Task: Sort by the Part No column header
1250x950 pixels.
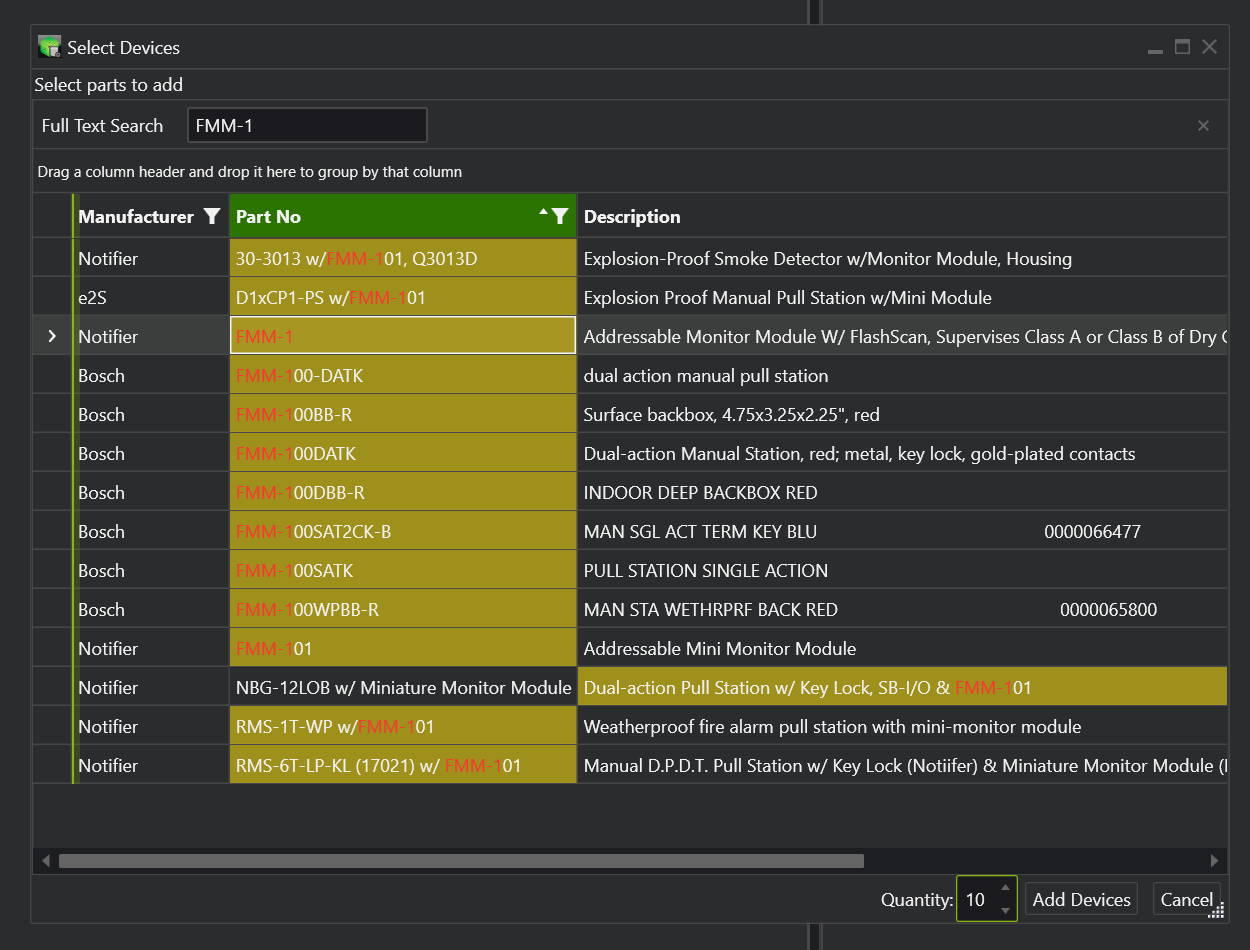Action: pos(268,216)
